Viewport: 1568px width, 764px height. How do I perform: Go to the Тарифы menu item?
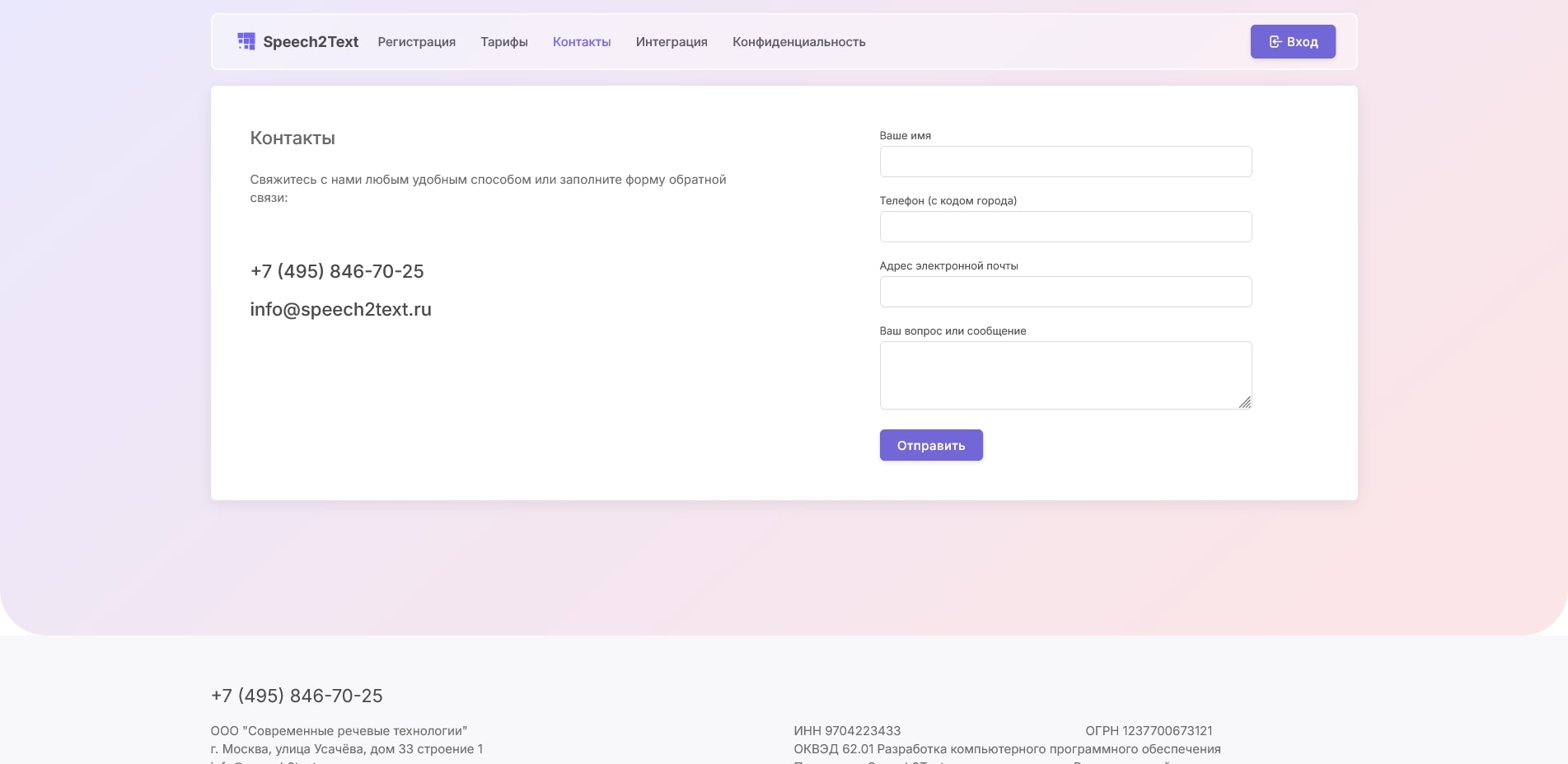[504, 42]
